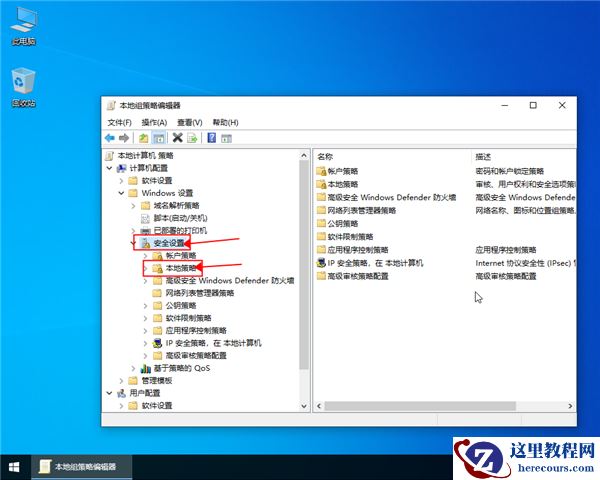The width and height of the screenshot is (600, 480).
Task: Click the 计算机配置 computer icon in tree
Action: pyautogui.click(x=121, y=168)
